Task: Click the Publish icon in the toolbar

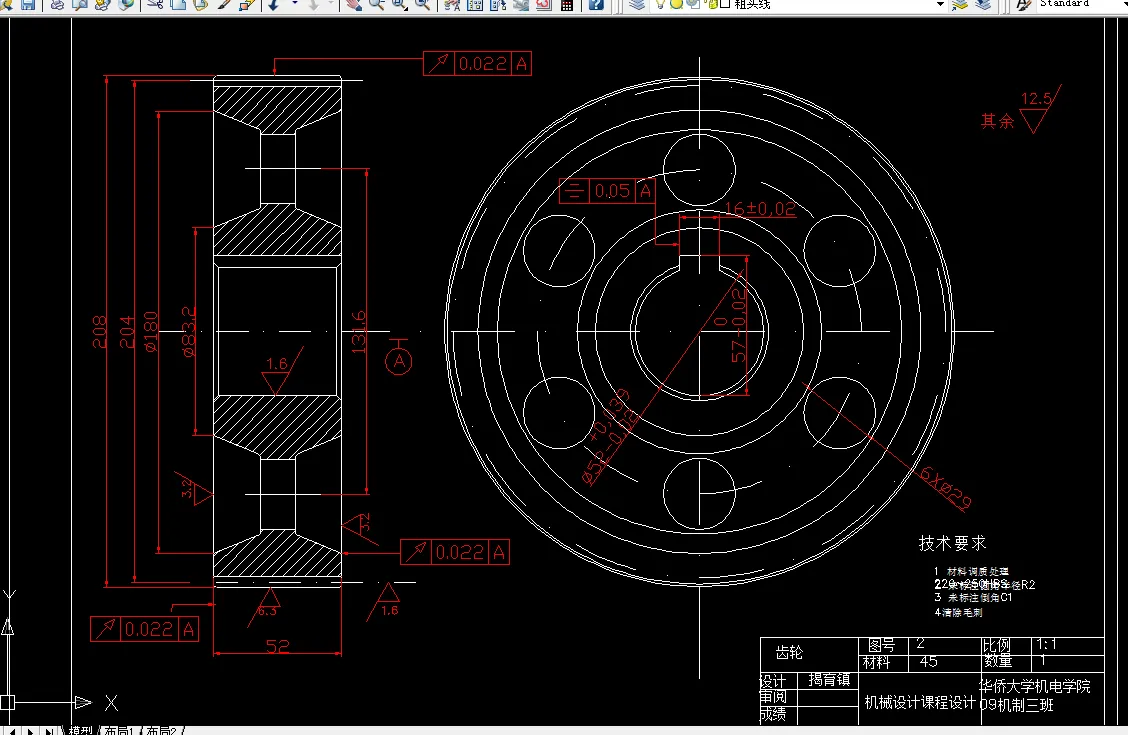Action: pyautogui.click(x=102, y=4)
